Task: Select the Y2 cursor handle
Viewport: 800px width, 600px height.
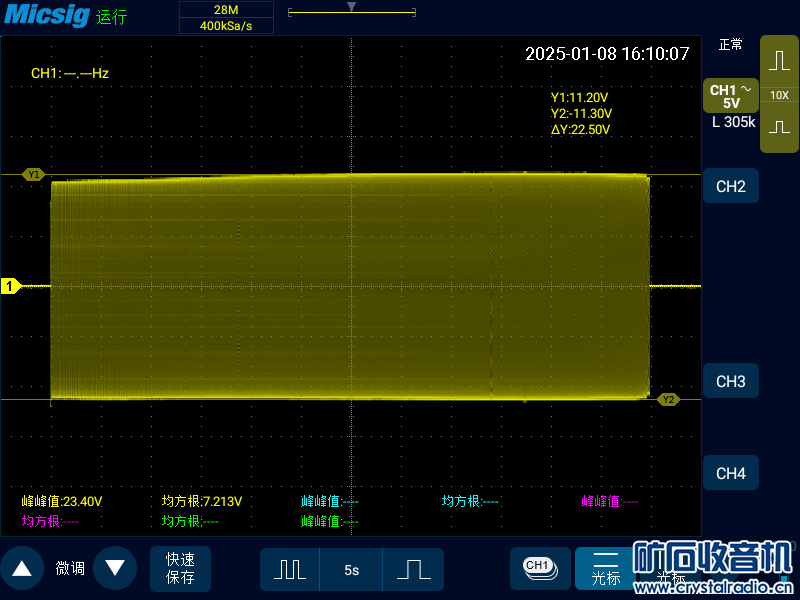Action: (x=668, y=399)
